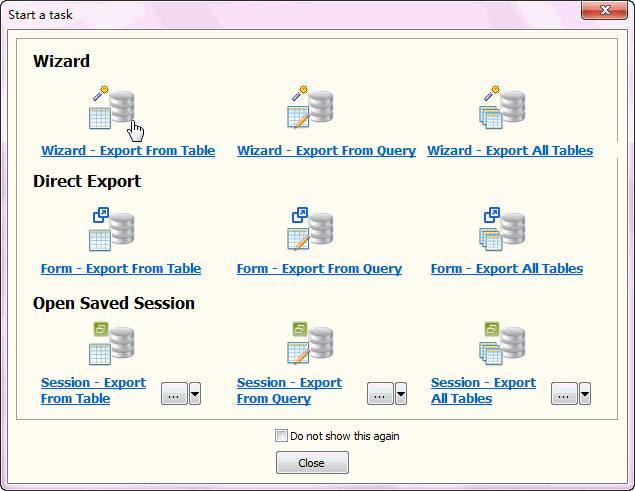Click the Form Export From Table icon

point(112,230)
